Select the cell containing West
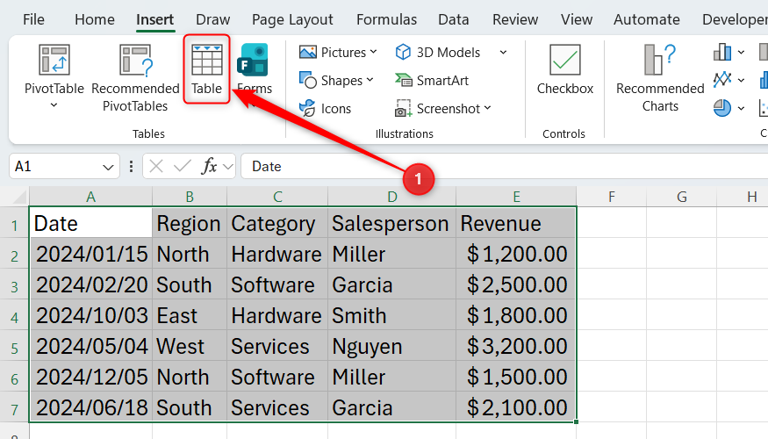Screen dimensions: 768x439 (190, 346)
